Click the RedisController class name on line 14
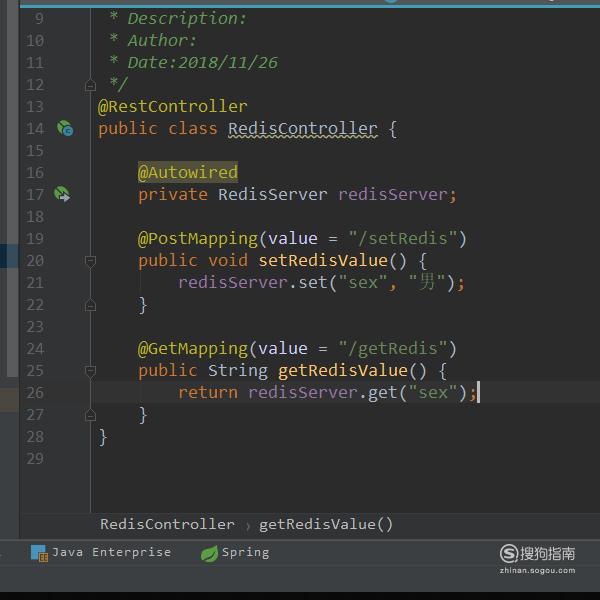Screen dimensions: 600x600 303,129
